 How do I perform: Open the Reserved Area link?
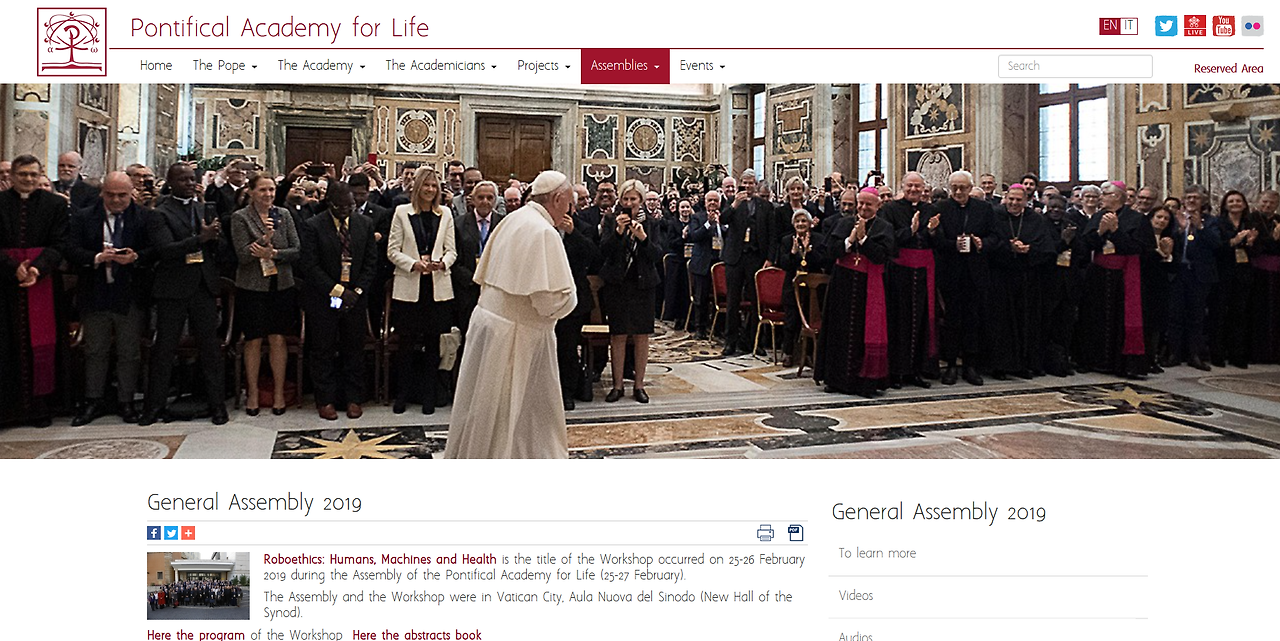(x=1228, y=69)
